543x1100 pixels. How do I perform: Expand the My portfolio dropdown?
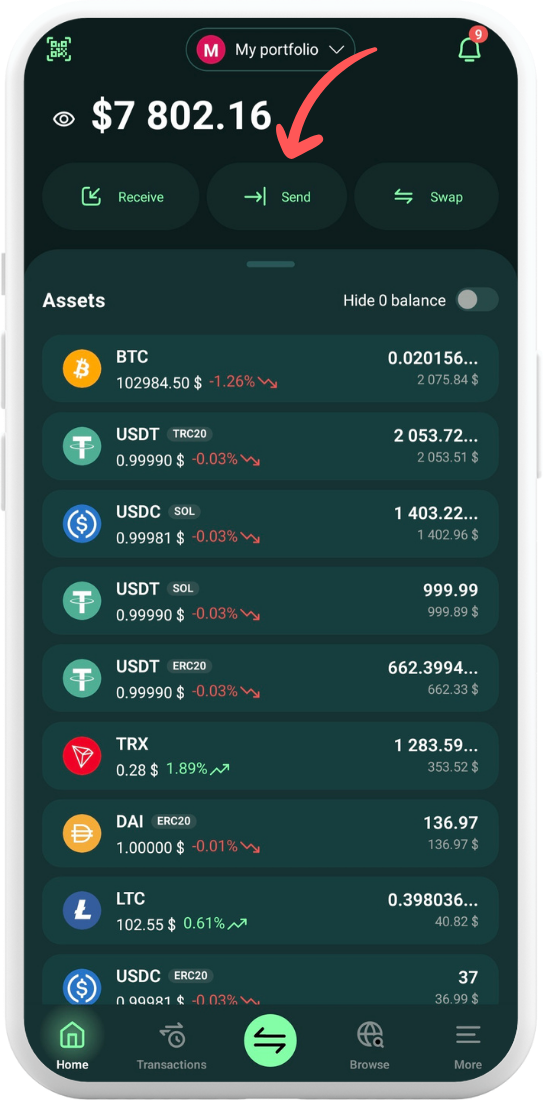point(270,50)
